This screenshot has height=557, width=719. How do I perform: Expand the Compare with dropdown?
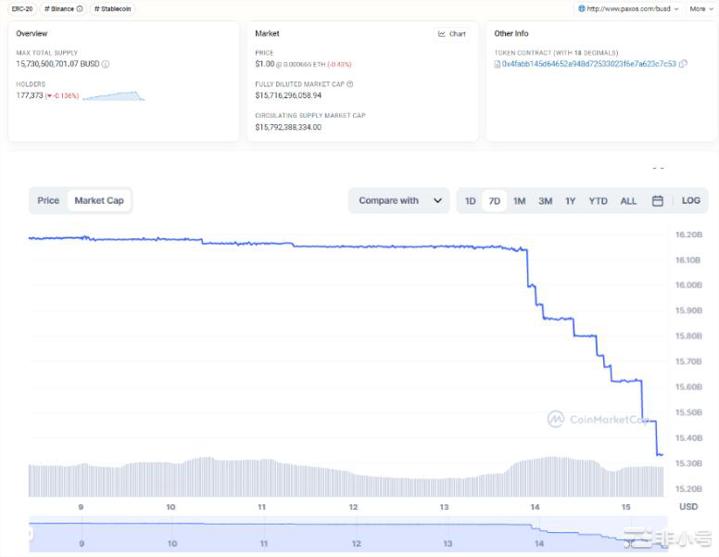tap(399, 201)
